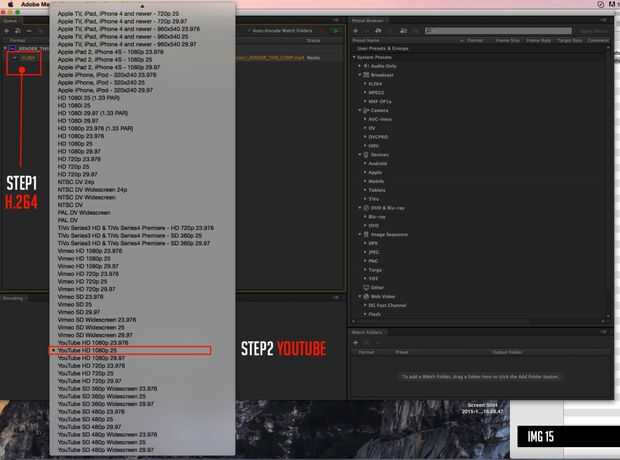This screenshot has height=460, width=620.
Task: Choose Apple TV, iPad, iPhone 4 720p 25
Action: (x=118, y=14)
